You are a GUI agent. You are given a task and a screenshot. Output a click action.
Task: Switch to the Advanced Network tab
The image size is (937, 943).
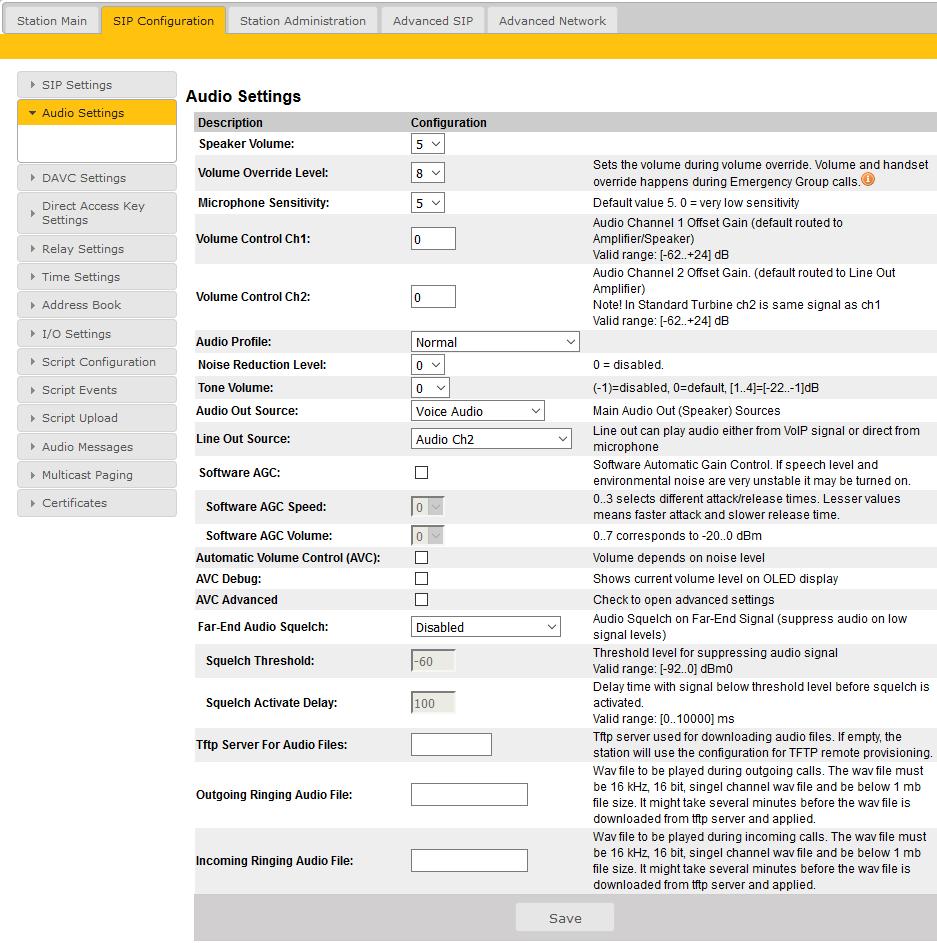[x=552, y=21]
